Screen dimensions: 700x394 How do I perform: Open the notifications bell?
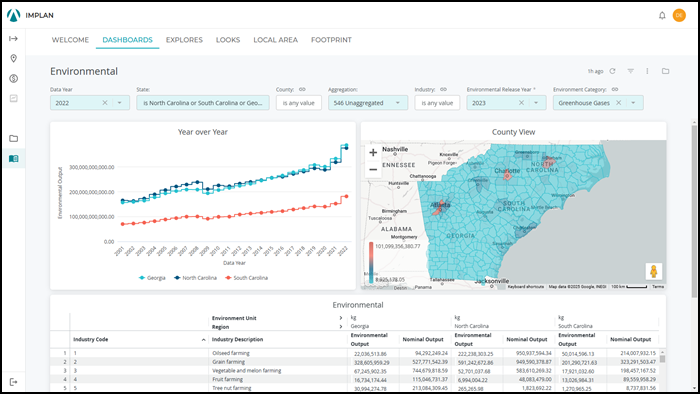point(662,15)
